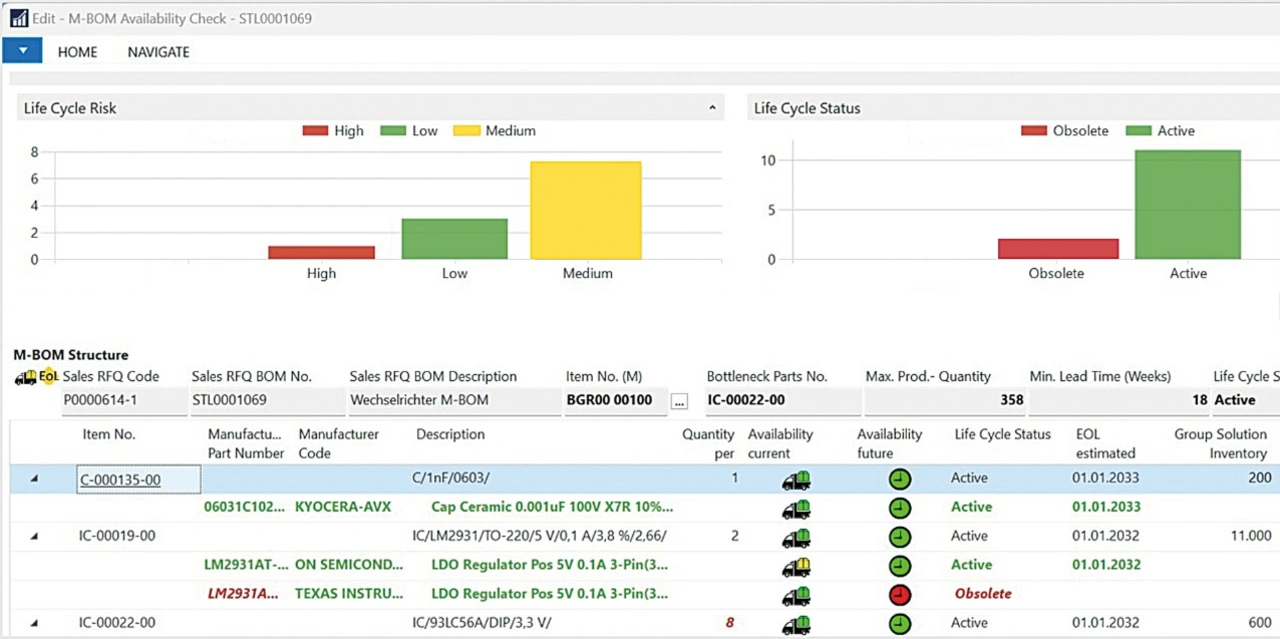The width and height of the screenshot is (1280, 639).
Task: Click the EOL truck icon beside Sales RFQ Code
Action: point(36,377)
